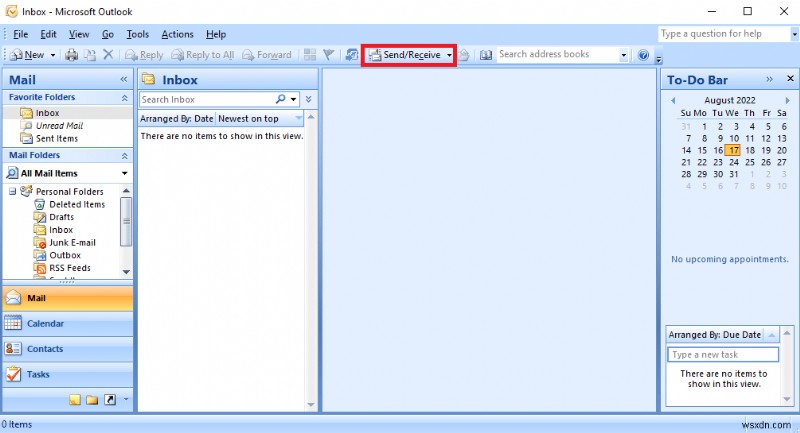The image size is (800, 433).
Task: Open the help question box dropdown arrow
Action: tap(794, 34)
